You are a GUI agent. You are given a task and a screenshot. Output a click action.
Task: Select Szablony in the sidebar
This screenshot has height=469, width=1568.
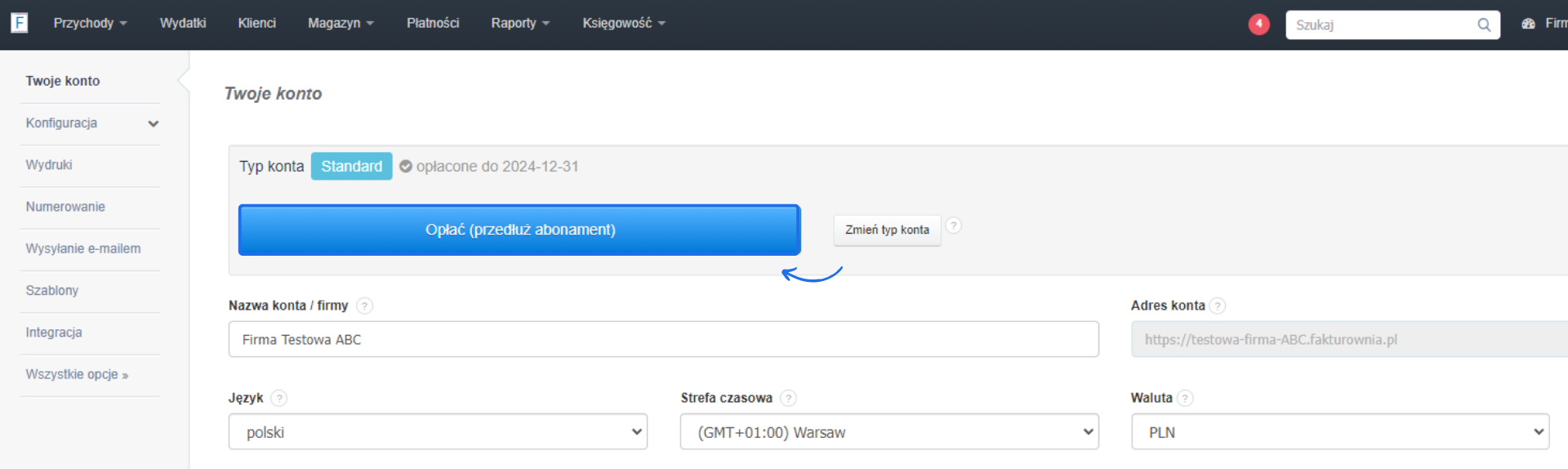[52, 290]
